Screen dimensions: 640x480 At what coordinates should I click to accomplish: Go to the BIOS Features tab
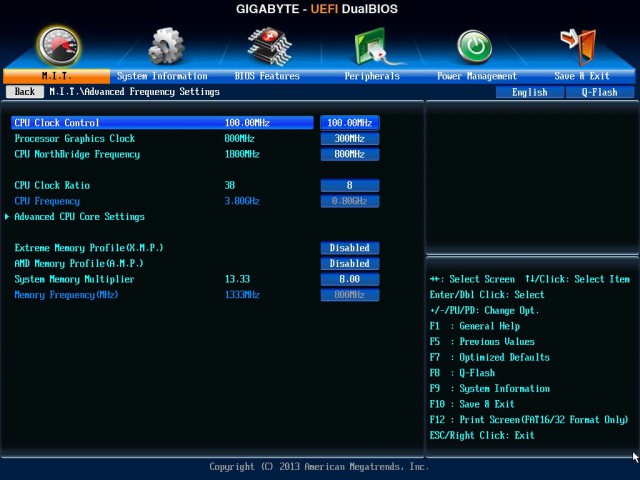267,76
